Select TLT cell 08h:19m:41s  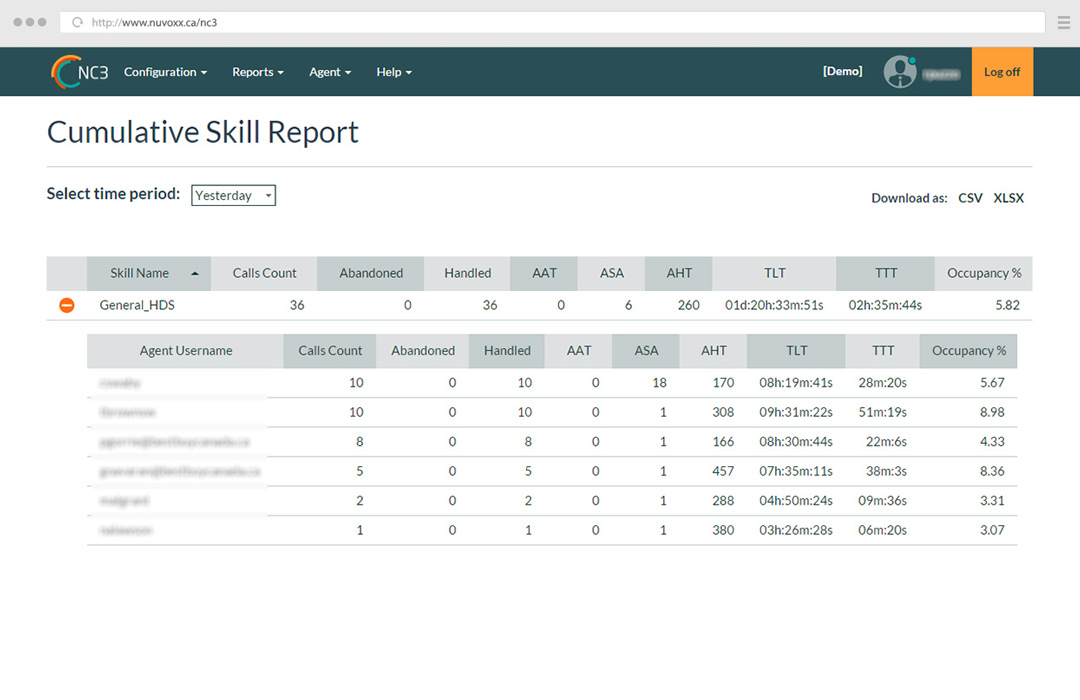(x=796, y=382)
